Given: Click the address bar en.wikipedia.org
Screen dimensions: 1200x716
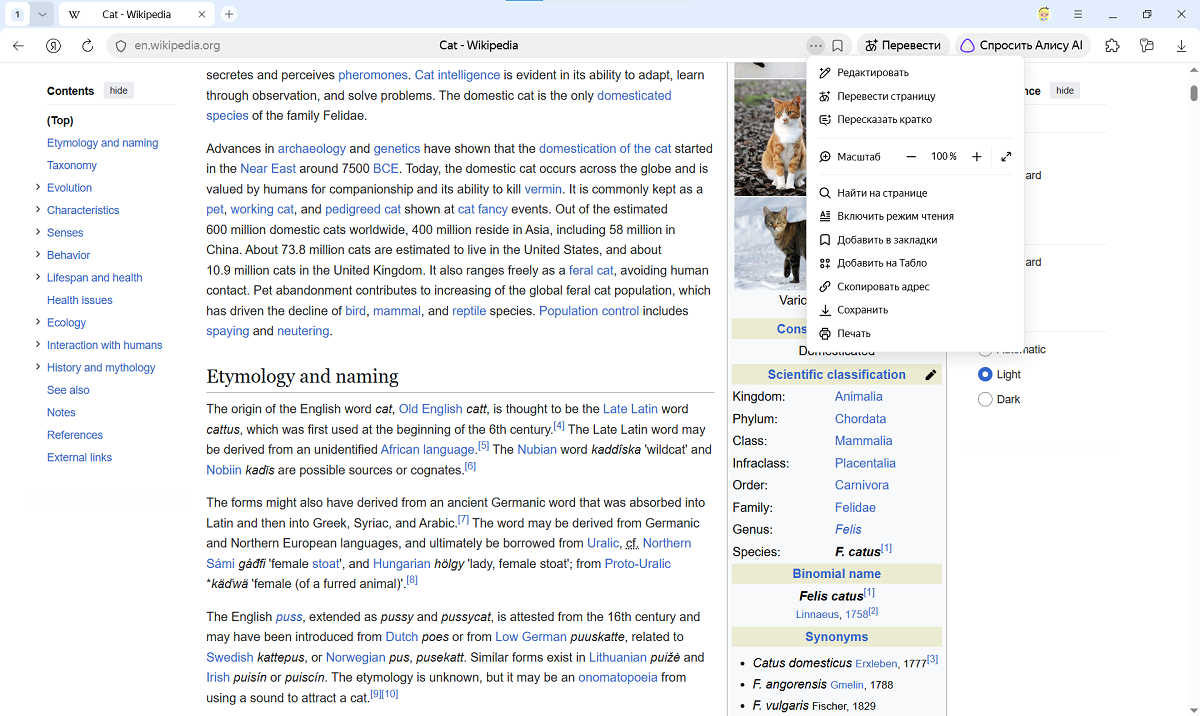Looking at the screenshot, I should coord(178,45).
